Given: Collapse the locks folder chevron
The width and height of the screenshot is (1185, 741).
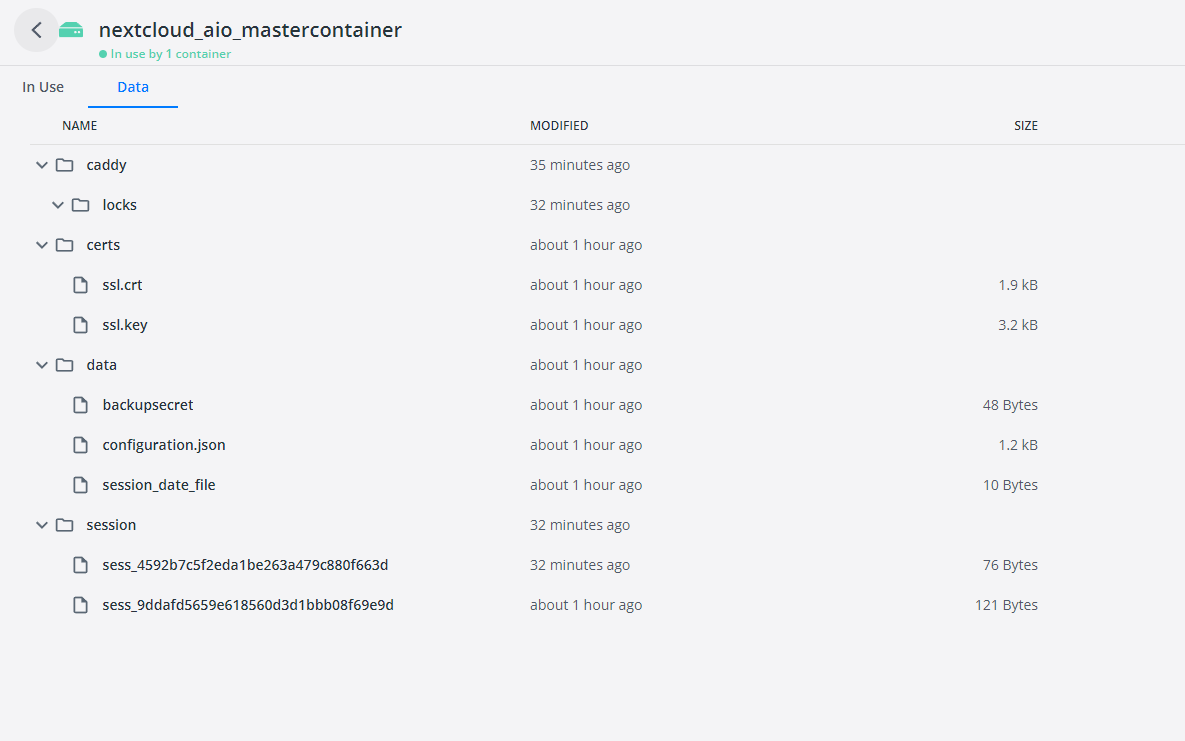Looking at the screenshot, I should click(57, 205).
